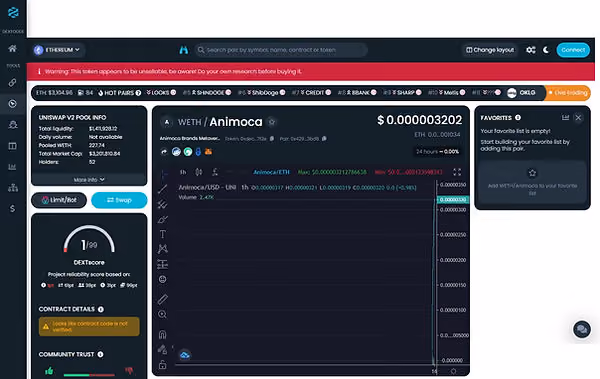The image size is (600, 379).
Task: Open the CoinGecko round green icon
Action: 188,152
